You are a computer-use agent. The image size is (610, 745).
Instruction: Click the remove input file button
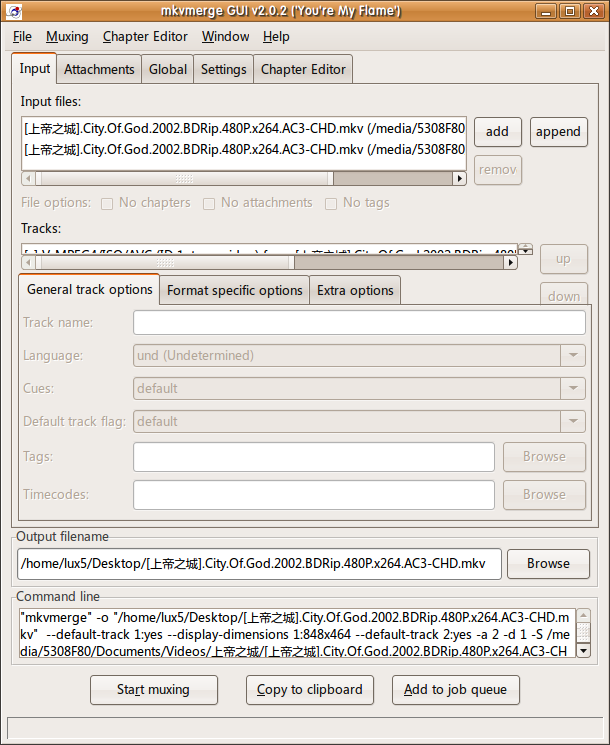[497, 170]
